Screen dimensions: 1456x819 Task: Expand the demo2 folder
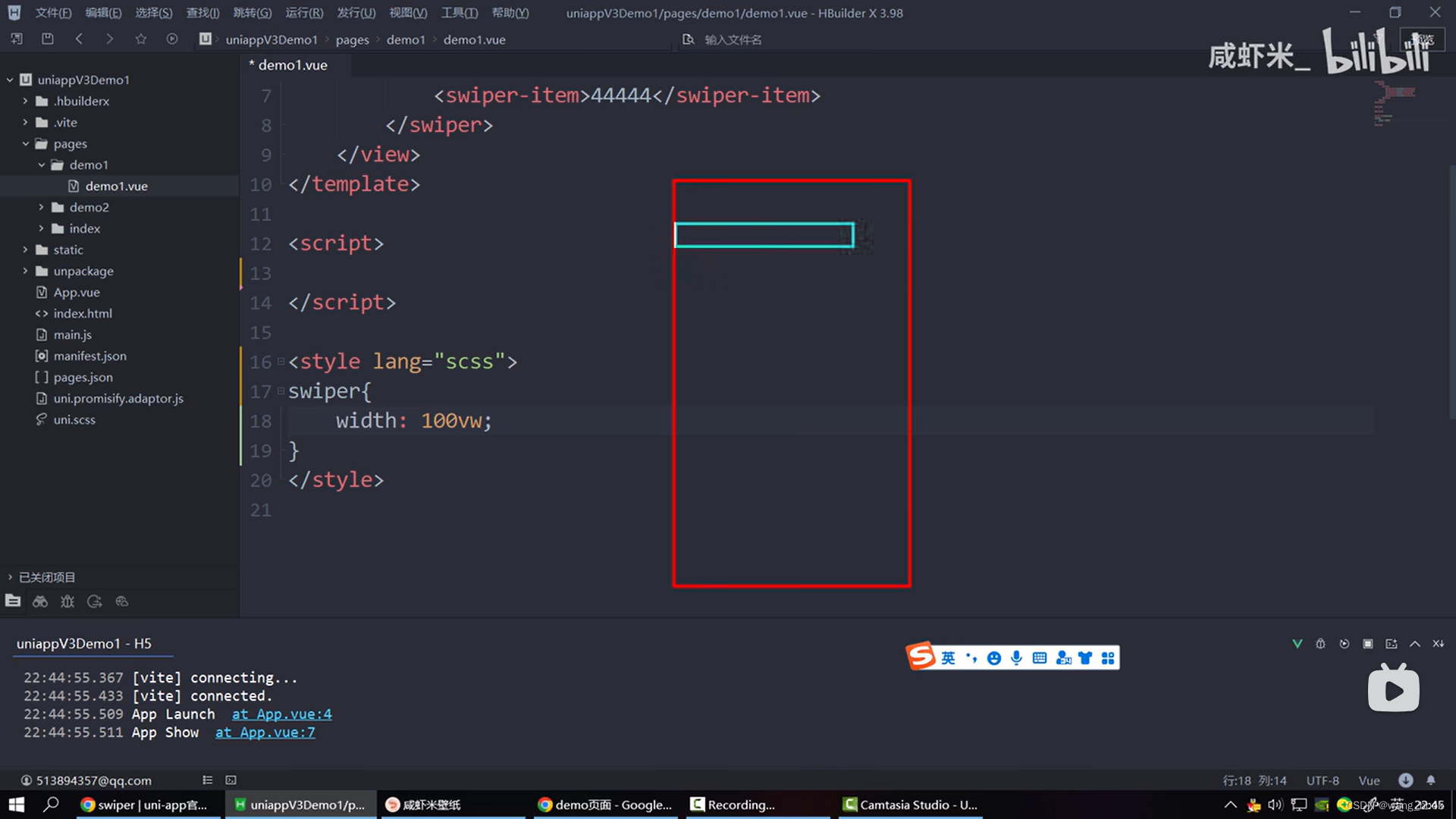tap(41, 207)
